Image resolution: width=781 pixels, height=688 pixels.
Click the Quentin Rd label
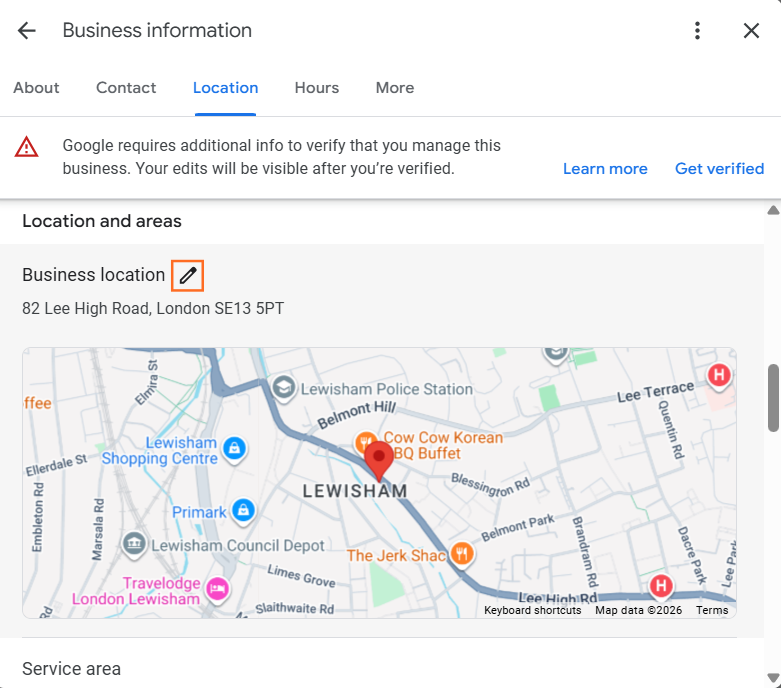click(671, 429)
